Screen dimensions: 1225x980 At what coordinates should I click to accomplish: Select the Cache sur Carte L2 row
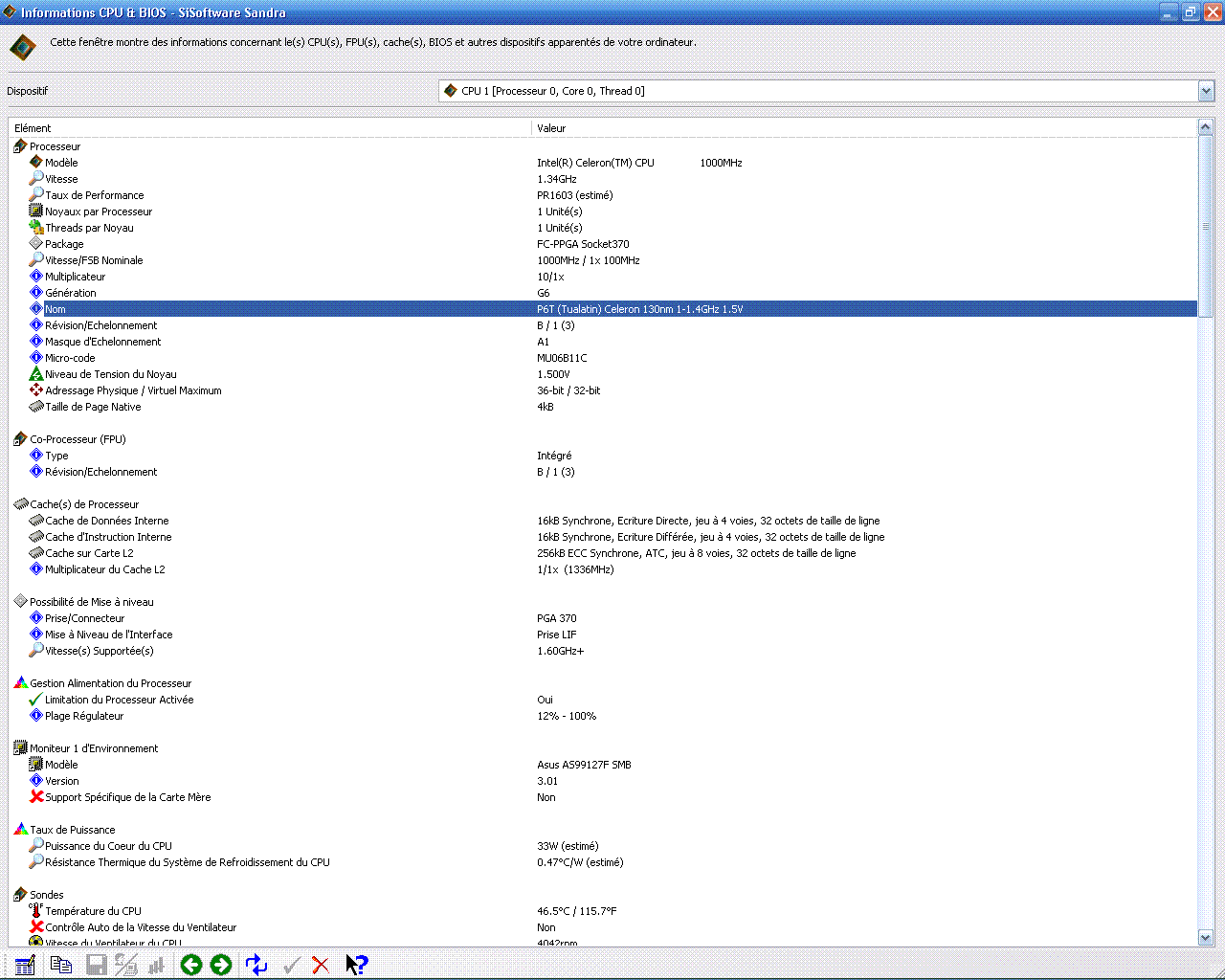pos(603,553)
